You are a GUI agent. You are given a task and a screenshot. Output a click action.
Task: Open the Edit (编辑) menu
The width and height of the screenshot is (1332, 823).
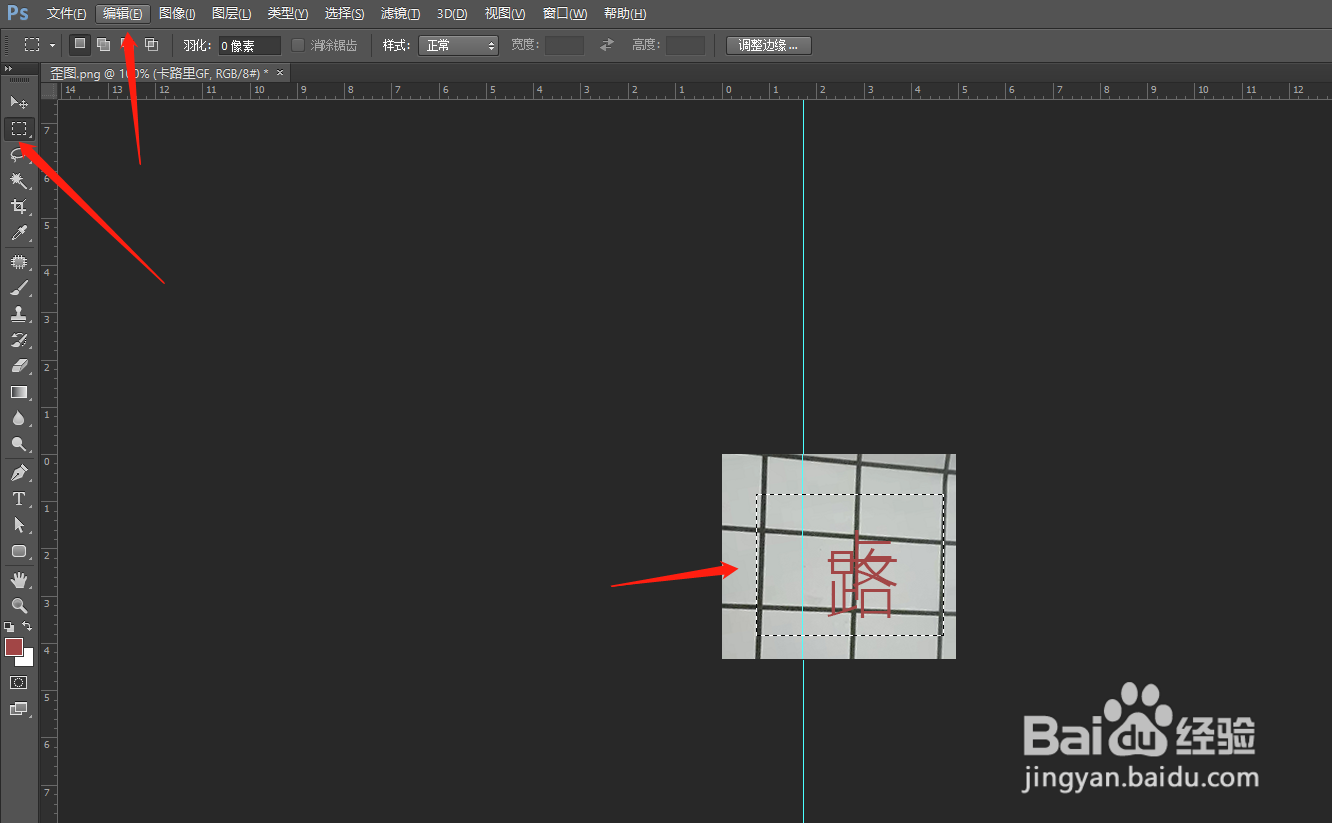pos(123,14)
